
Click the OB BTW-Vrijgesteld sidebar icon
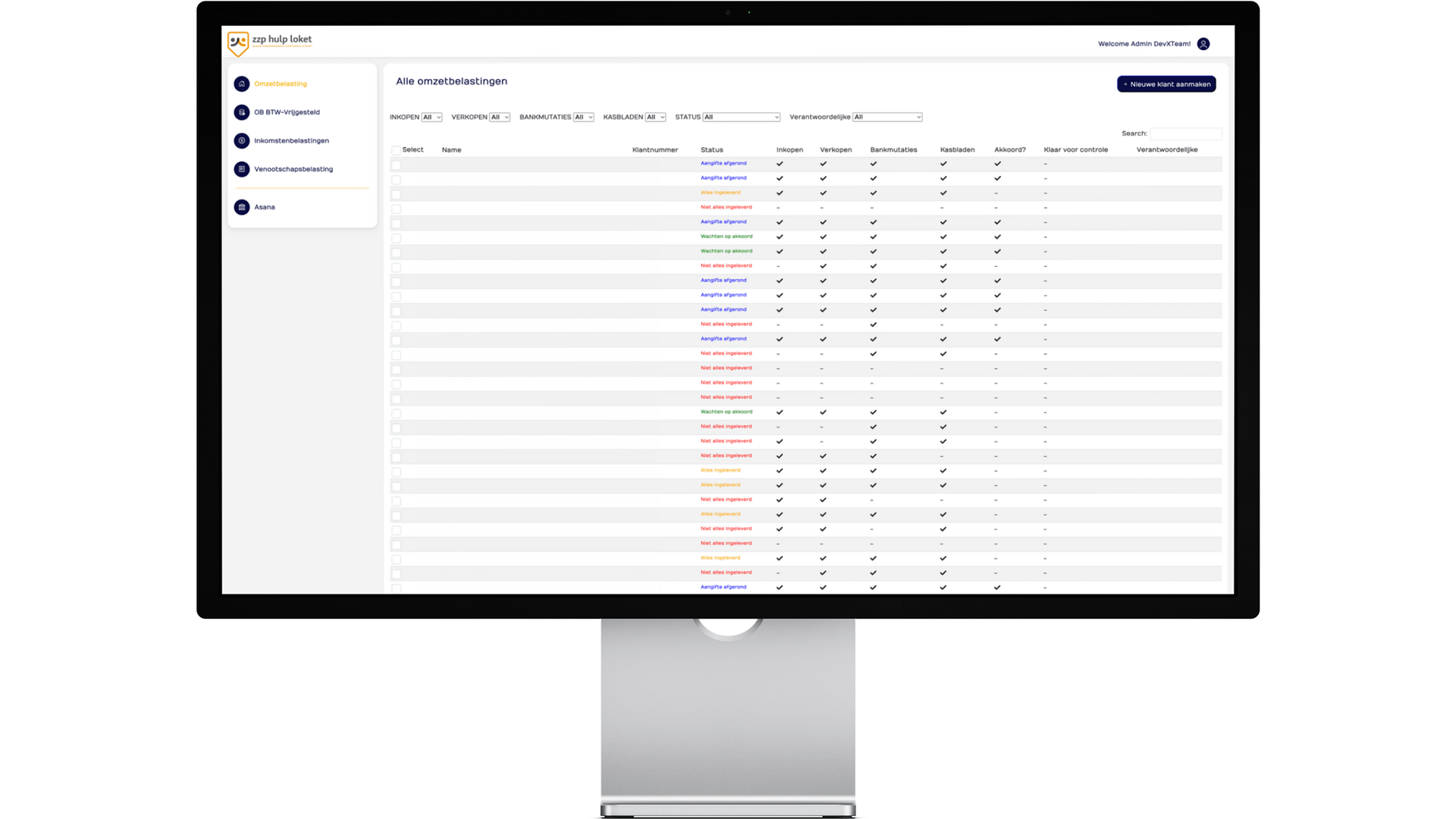click(241, 112)
